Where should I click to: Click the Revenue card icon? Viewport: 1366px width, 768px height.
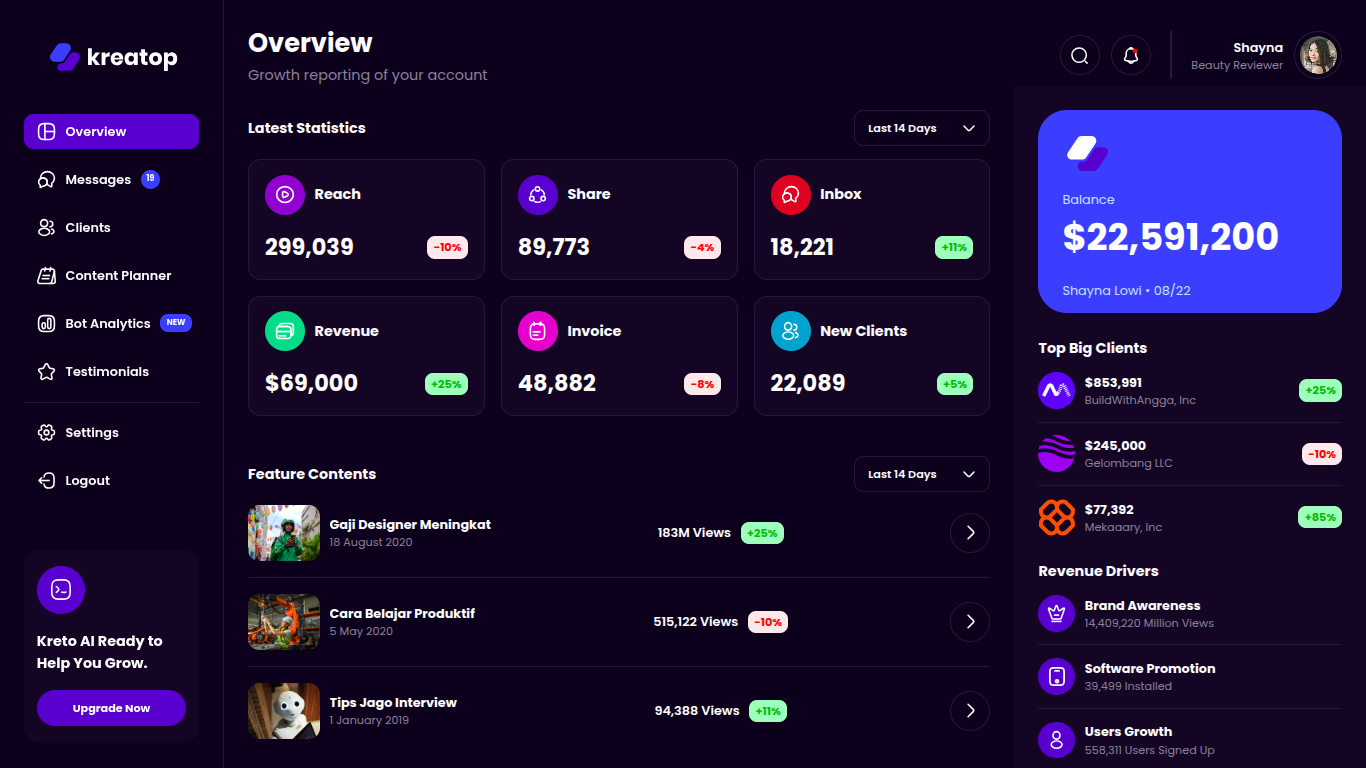point(284,331)
